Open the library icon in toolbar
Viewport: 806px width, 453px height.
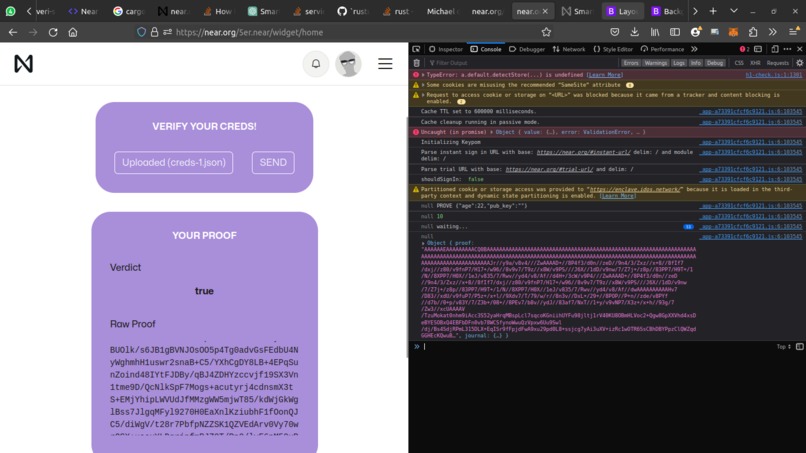tap(654, 32)
